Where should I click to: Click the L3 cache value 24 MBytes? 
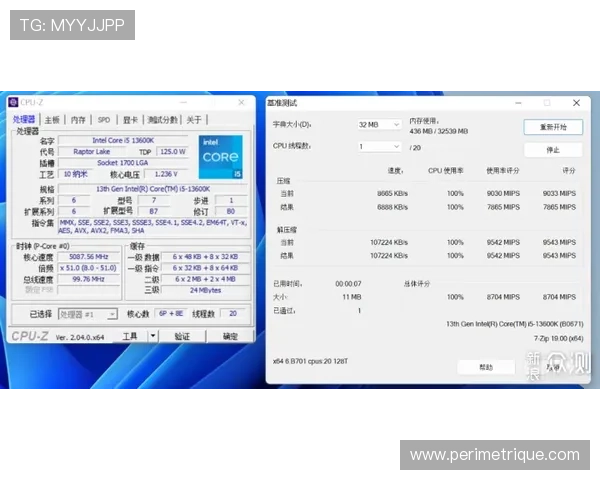click(205, 290)
